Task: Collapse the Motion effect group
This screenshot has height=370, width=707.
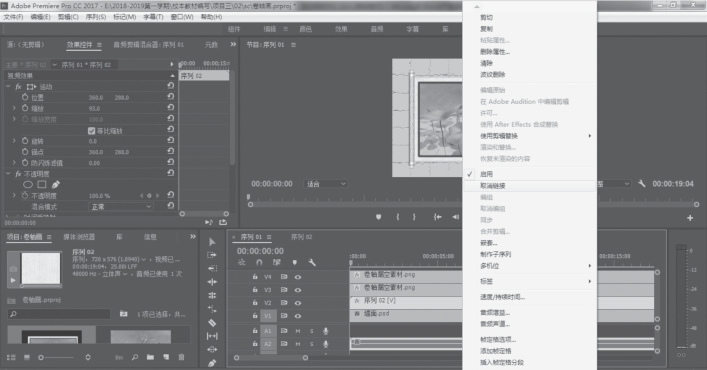Action: click(8, 86)
